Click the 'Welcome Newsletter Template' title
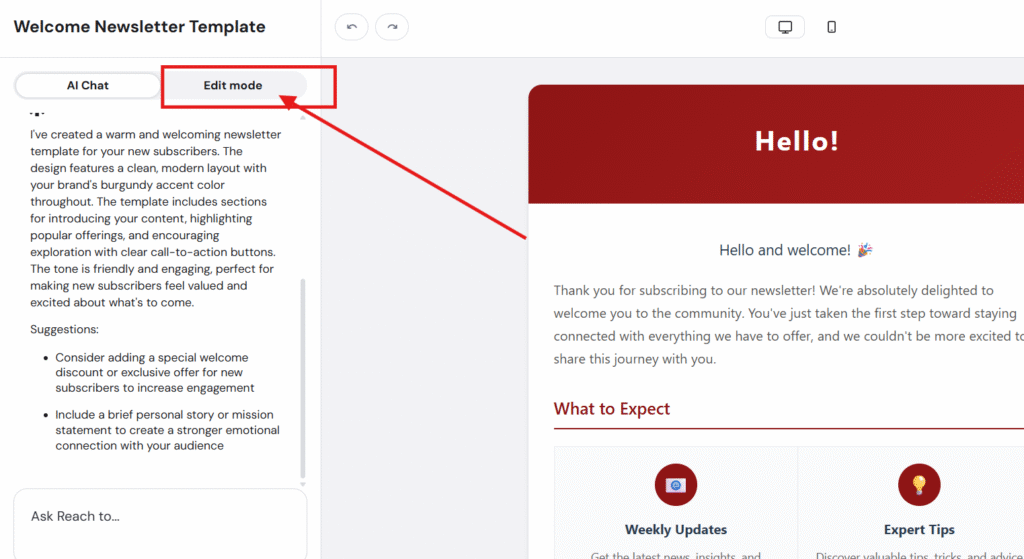The width and height of the screenshot is (1024, 559). tap(140, 27)
